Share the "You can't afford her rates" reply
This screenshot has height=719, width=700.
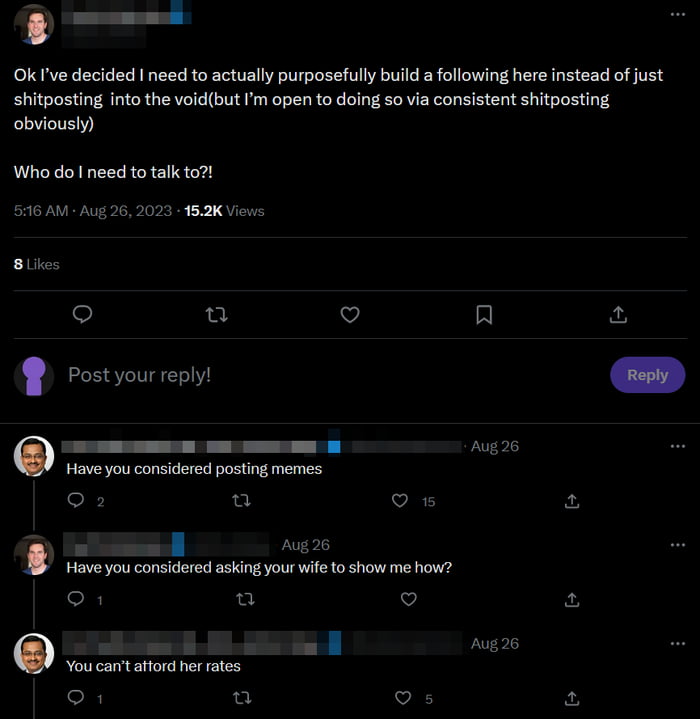(x=572, y=698)
